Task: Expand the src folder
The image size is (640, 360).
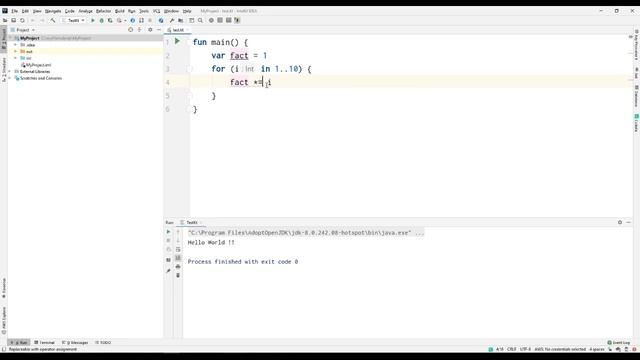Action: [16, 58]
